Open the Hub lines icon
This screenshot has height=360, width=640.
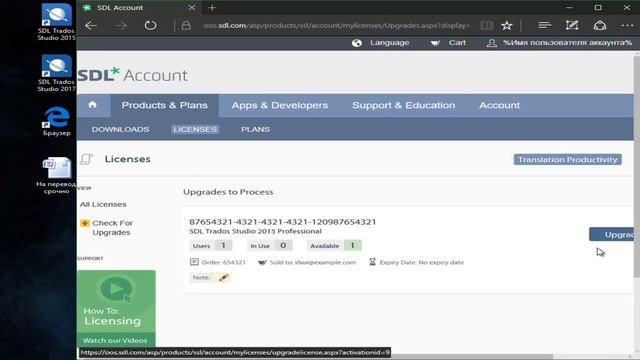click(544, 25)
